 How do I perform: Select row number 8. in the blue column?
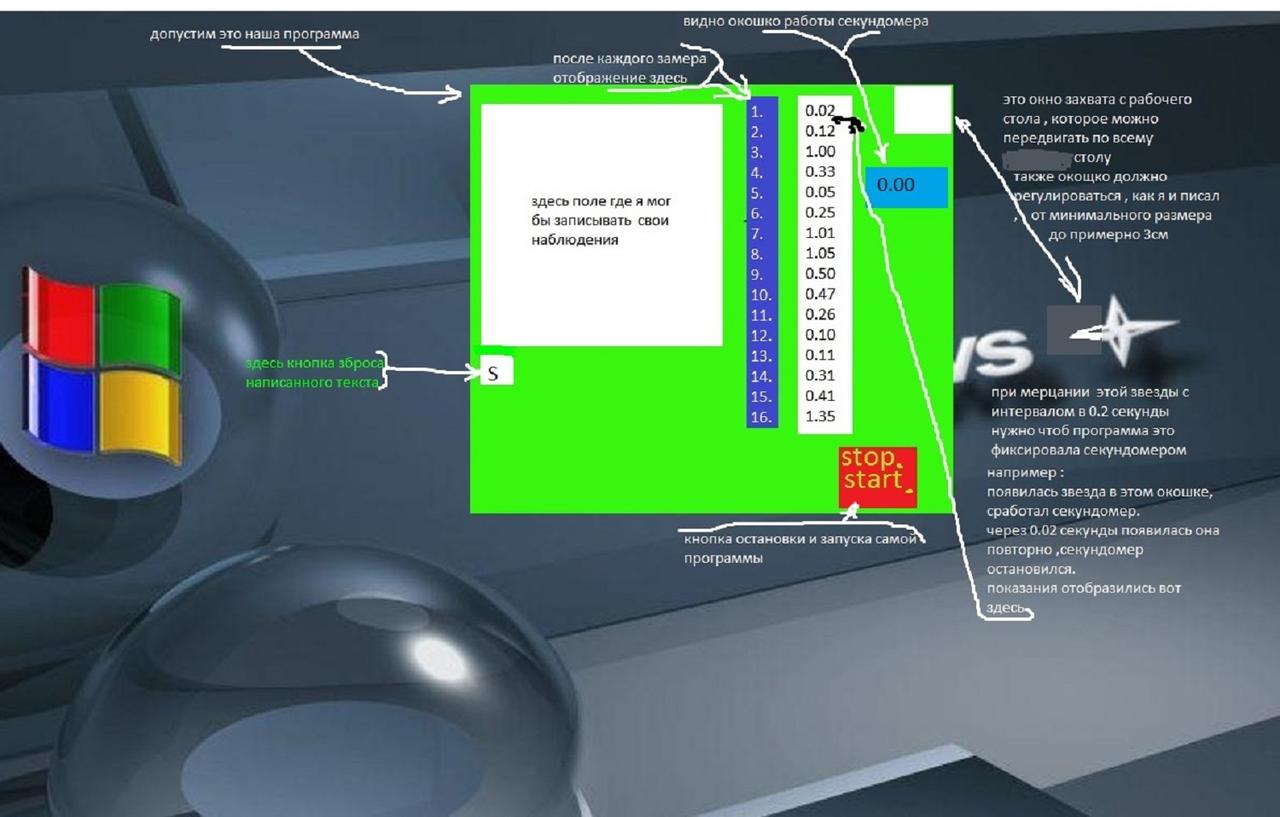757,254
